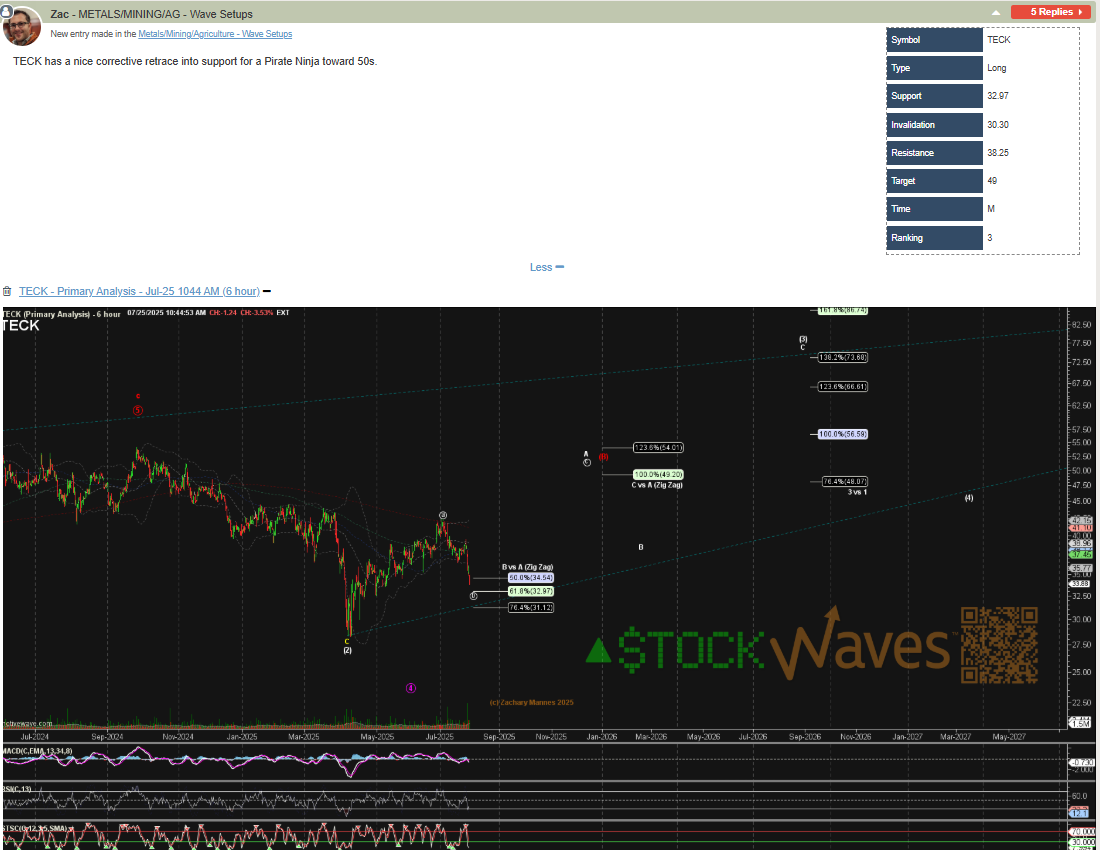Click the 76.4%(48.07) extension label
This screenshot has height=850, width=1100.
pyautogui.click(x=845, y=482)
